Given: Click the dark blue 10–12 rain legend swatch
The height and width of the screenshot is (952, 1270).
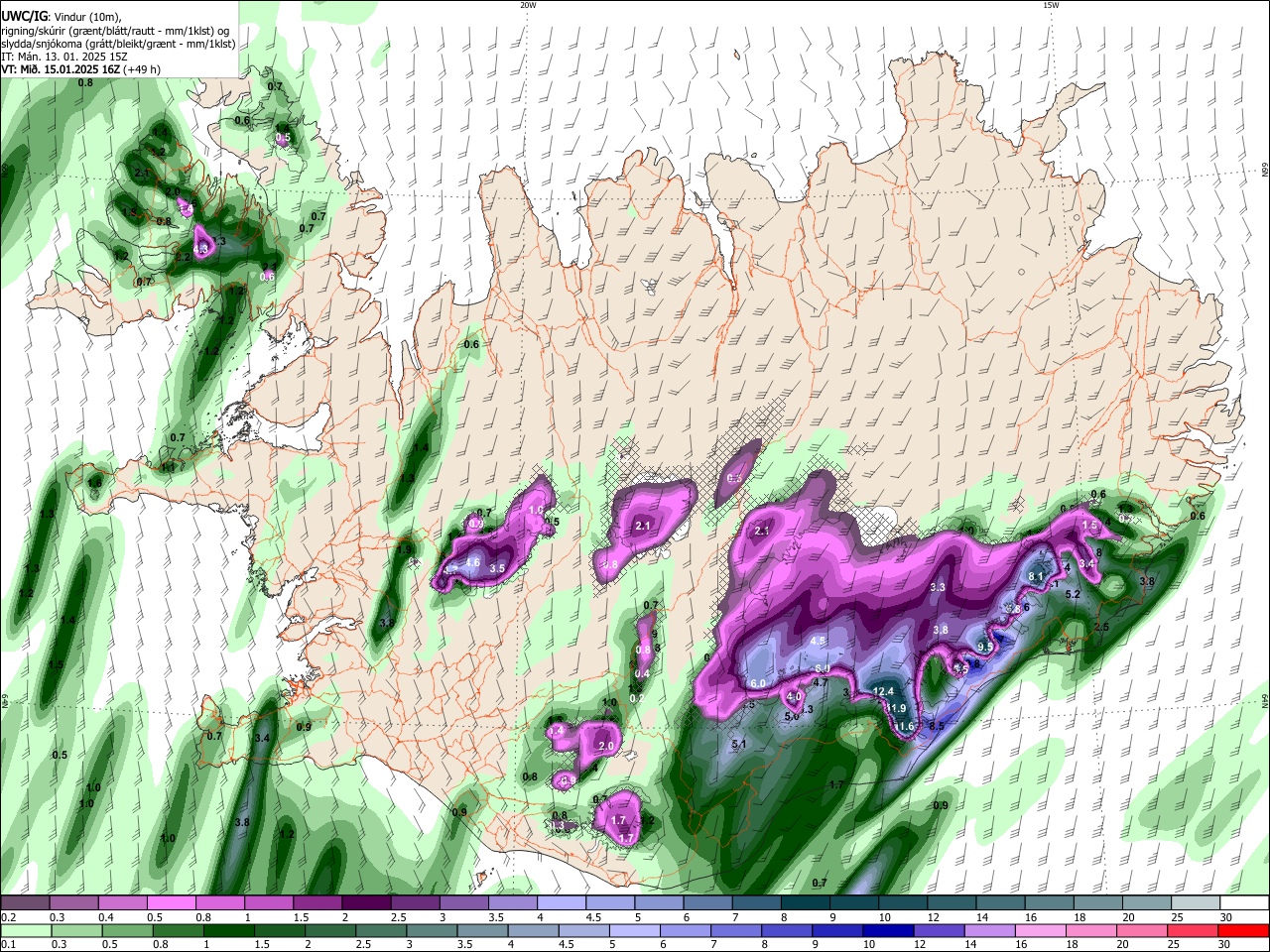Looking at the screenshot, I should click(x=886, y=930).
